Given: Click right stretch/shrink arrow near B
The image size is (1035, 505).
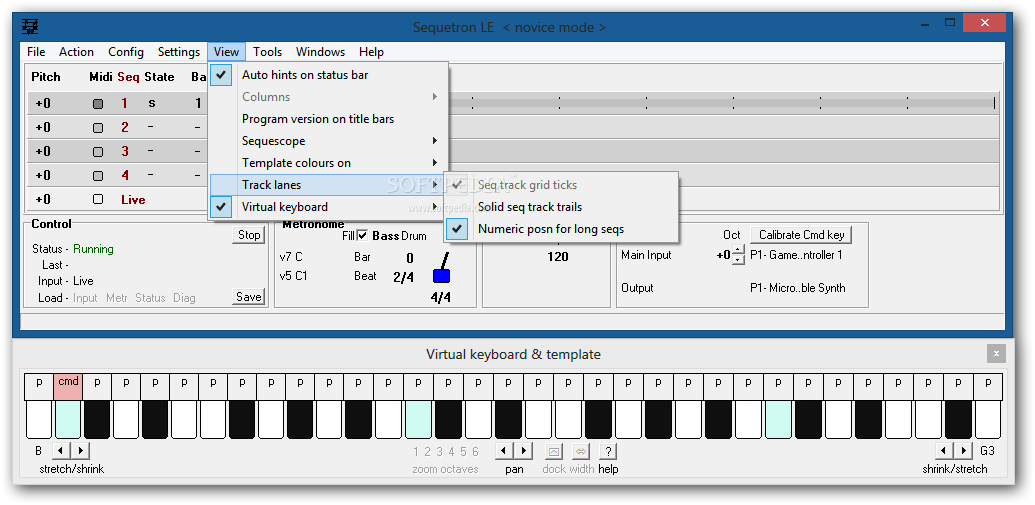Looking at the screenshot, I should pyautogui.click(x=80, y=451).
